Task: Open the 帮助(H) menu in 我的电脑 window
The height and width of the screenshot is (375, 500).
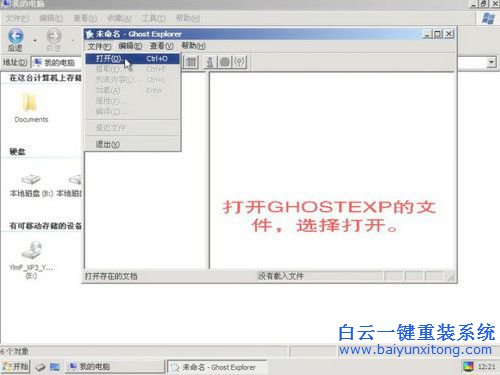Action: tap(188, 18)
